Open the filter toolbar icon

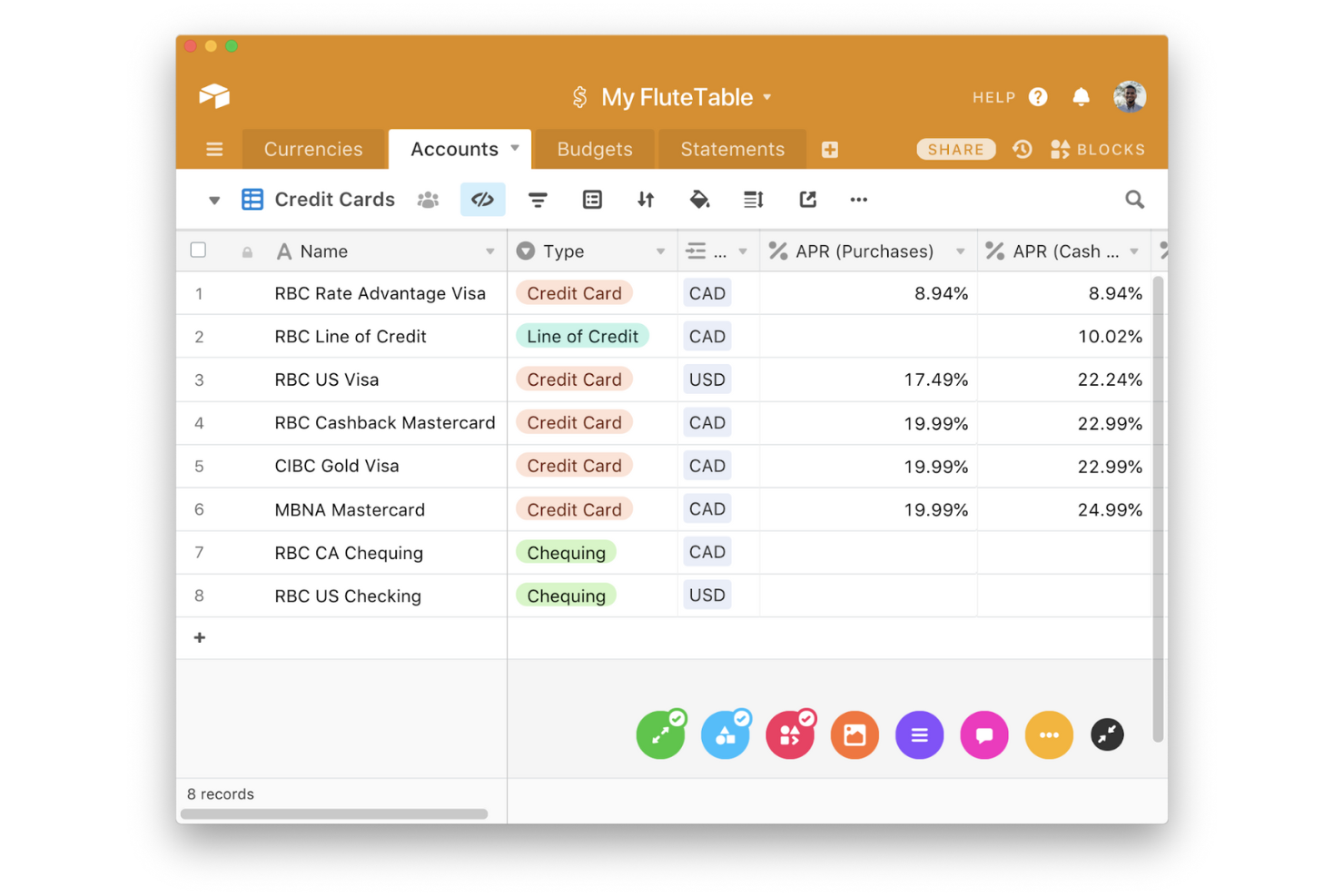[538, 200]
